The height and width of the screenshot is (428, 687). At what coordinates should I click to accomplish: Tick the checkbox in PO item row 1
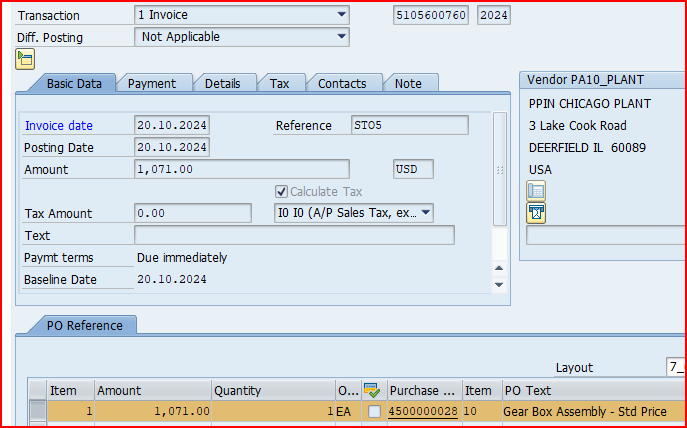click(x=374, y=411)
